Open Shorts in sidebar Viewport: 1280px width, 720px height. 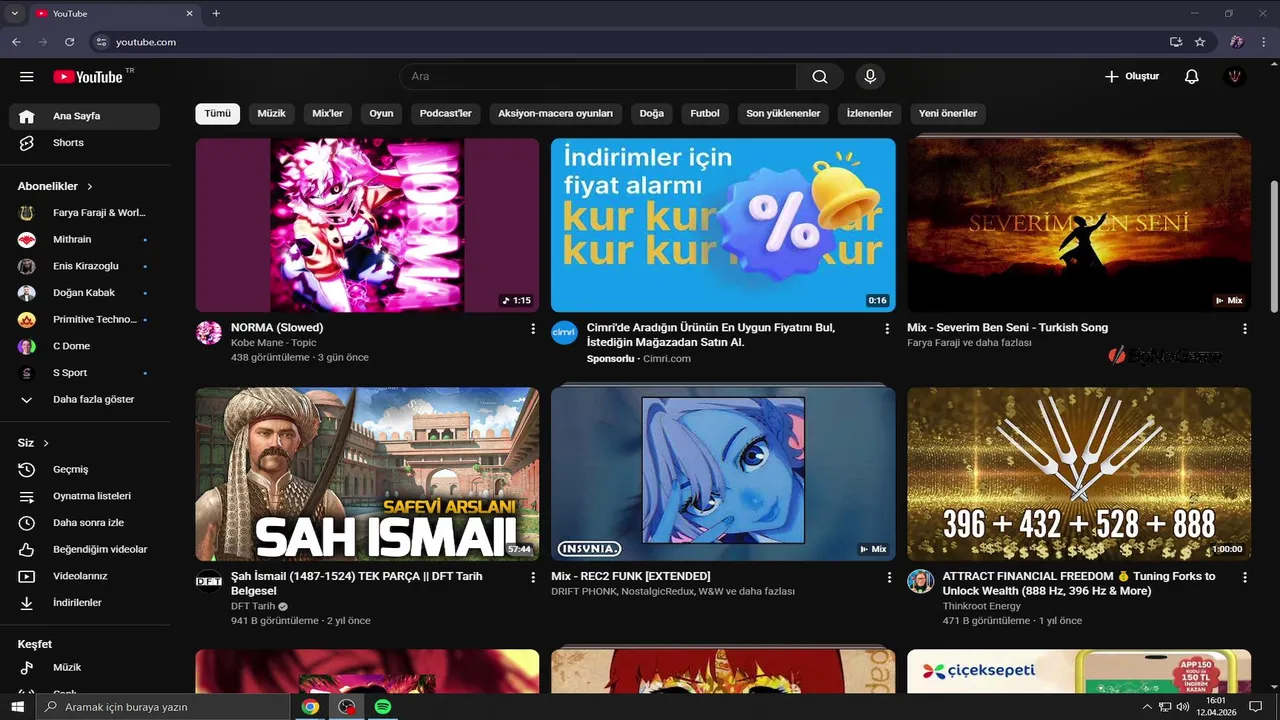84,143
